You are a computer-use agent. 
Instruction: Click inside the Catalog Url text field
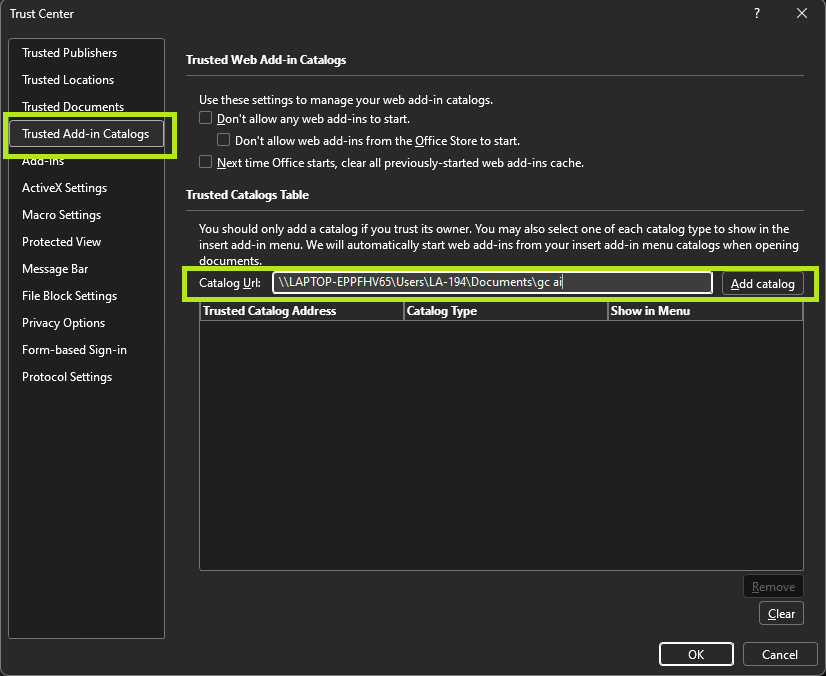[492, 283]
